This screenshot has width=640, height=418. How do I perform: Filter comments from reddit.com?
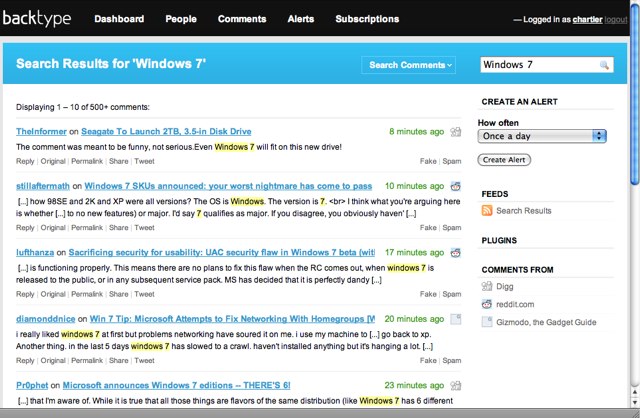(515, 305)
